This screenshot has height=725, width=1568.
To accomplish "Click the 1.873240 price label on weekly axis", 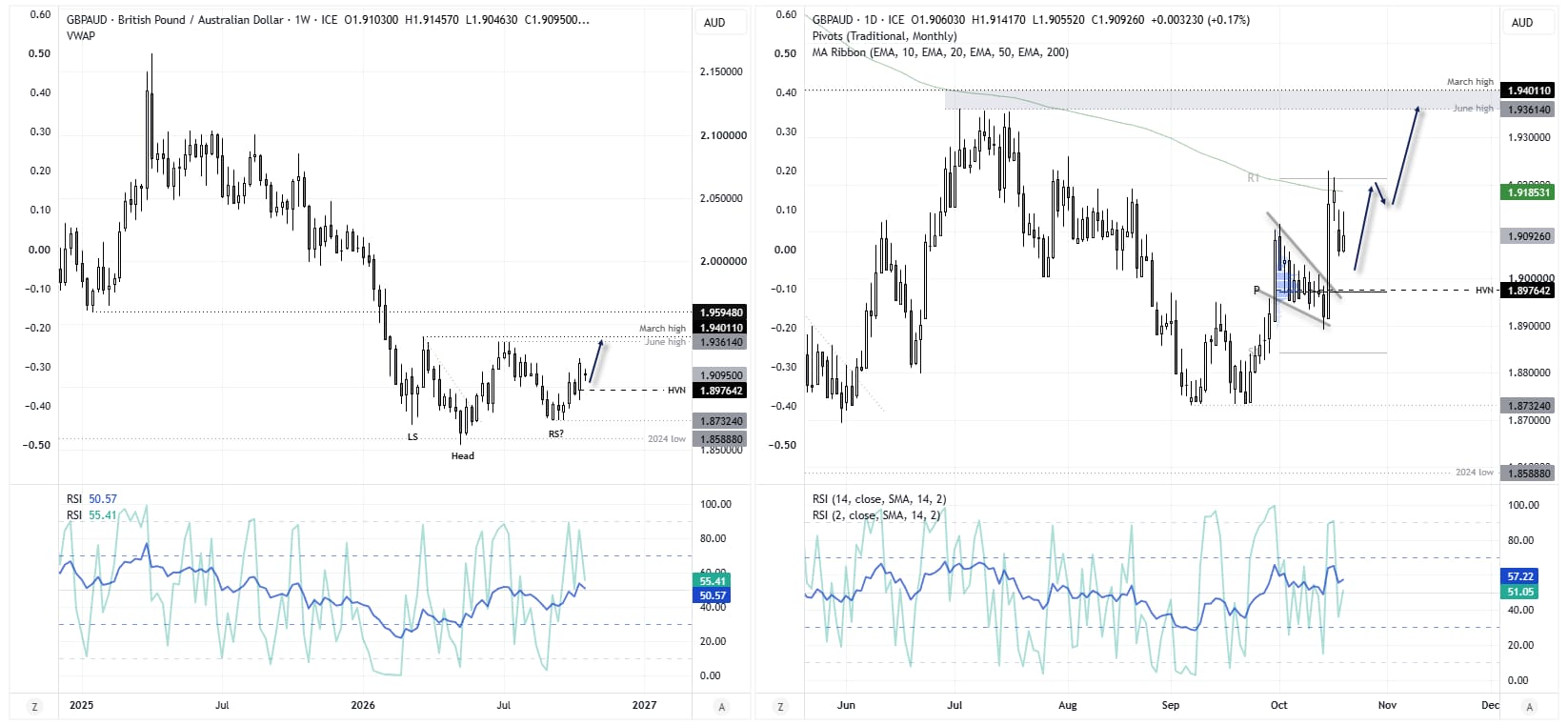I will point(721,421).
